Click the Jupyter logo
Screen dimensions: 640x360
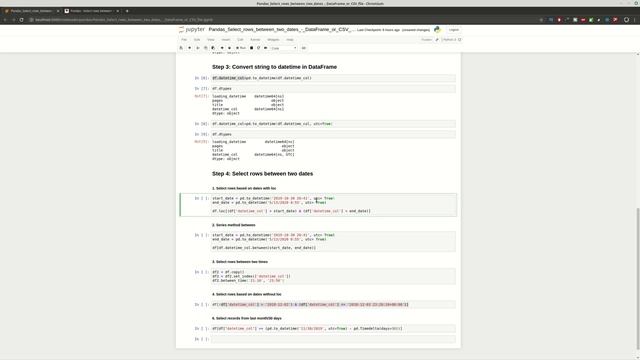(x=192, y=29)
